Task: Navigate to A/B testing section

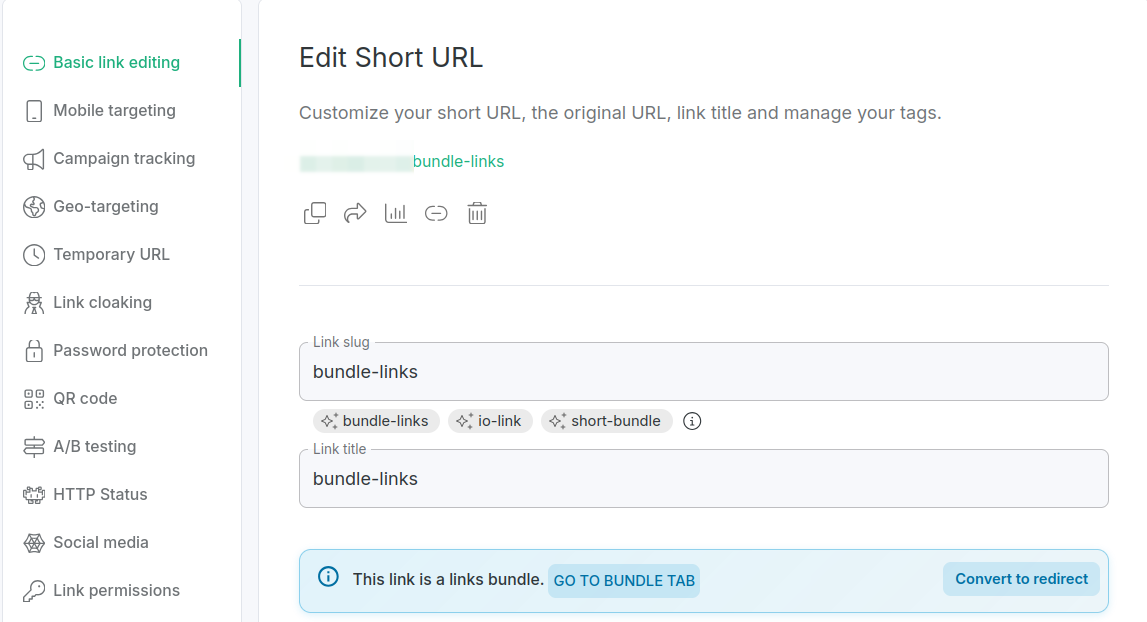Action: point(94,447)
